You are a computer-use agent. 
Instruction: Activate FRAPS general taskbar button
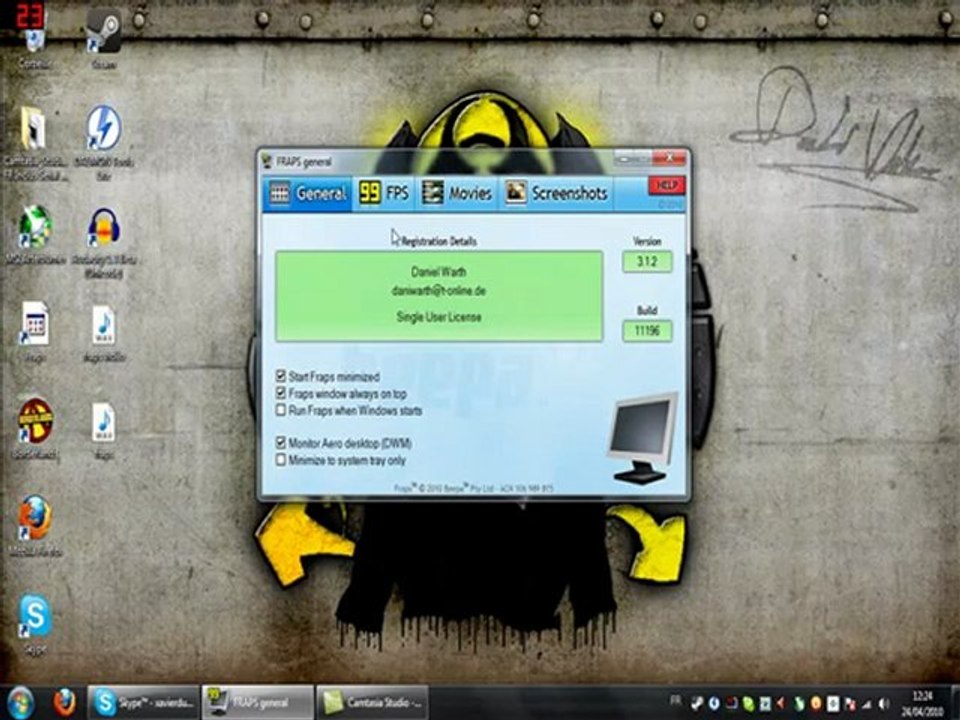(257, 703)
